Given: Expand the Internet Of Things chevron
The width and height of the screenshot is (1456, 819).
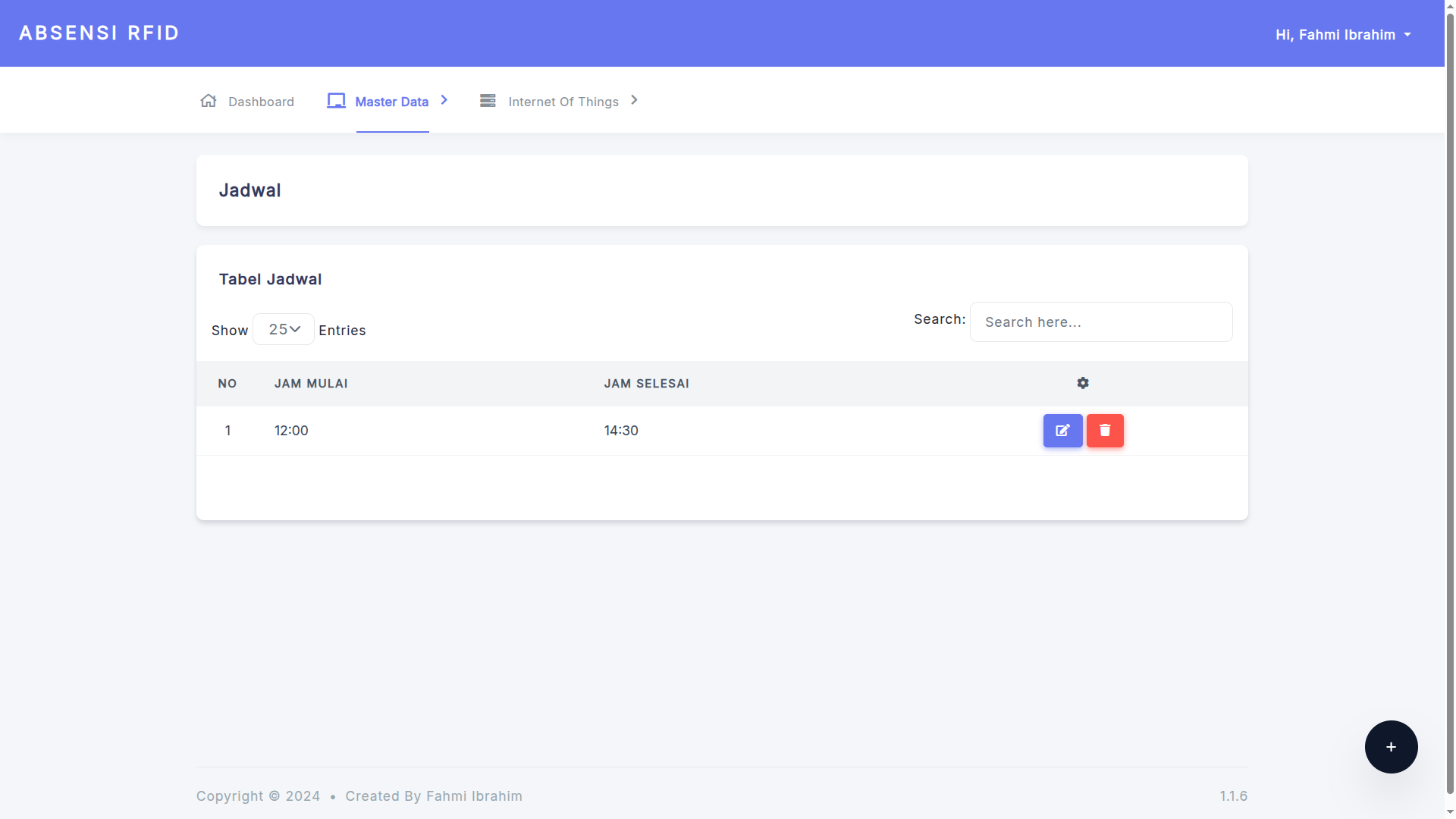Looking at the screenshot, I should pos(635,100).
